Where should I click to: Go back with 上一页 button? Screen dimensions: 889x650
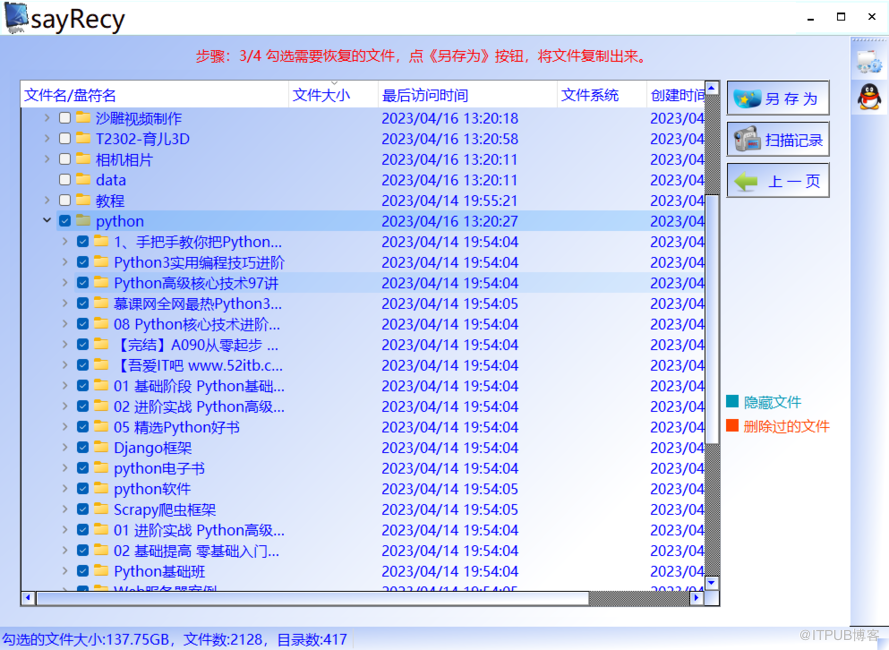click(778, 180)
